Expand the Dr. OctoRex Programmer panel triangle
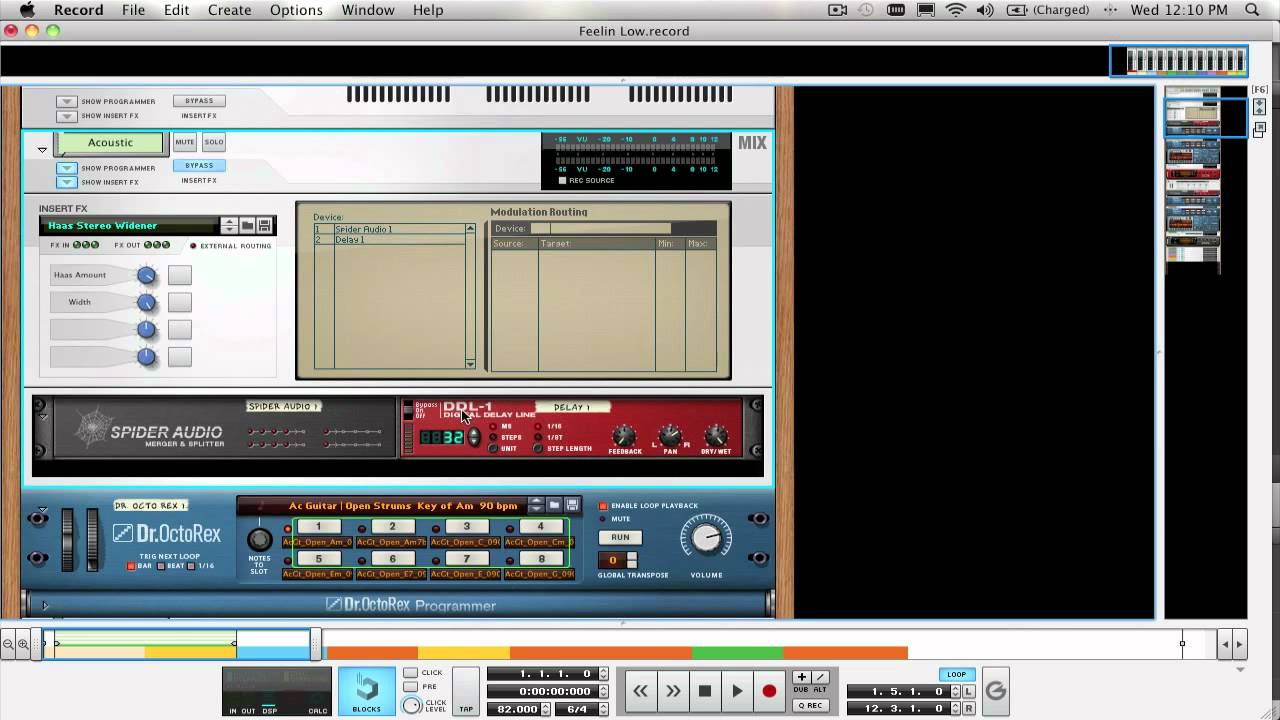The width and height of the screenshot is (1280, 720). pyautogui.click(x=44, y=605)
